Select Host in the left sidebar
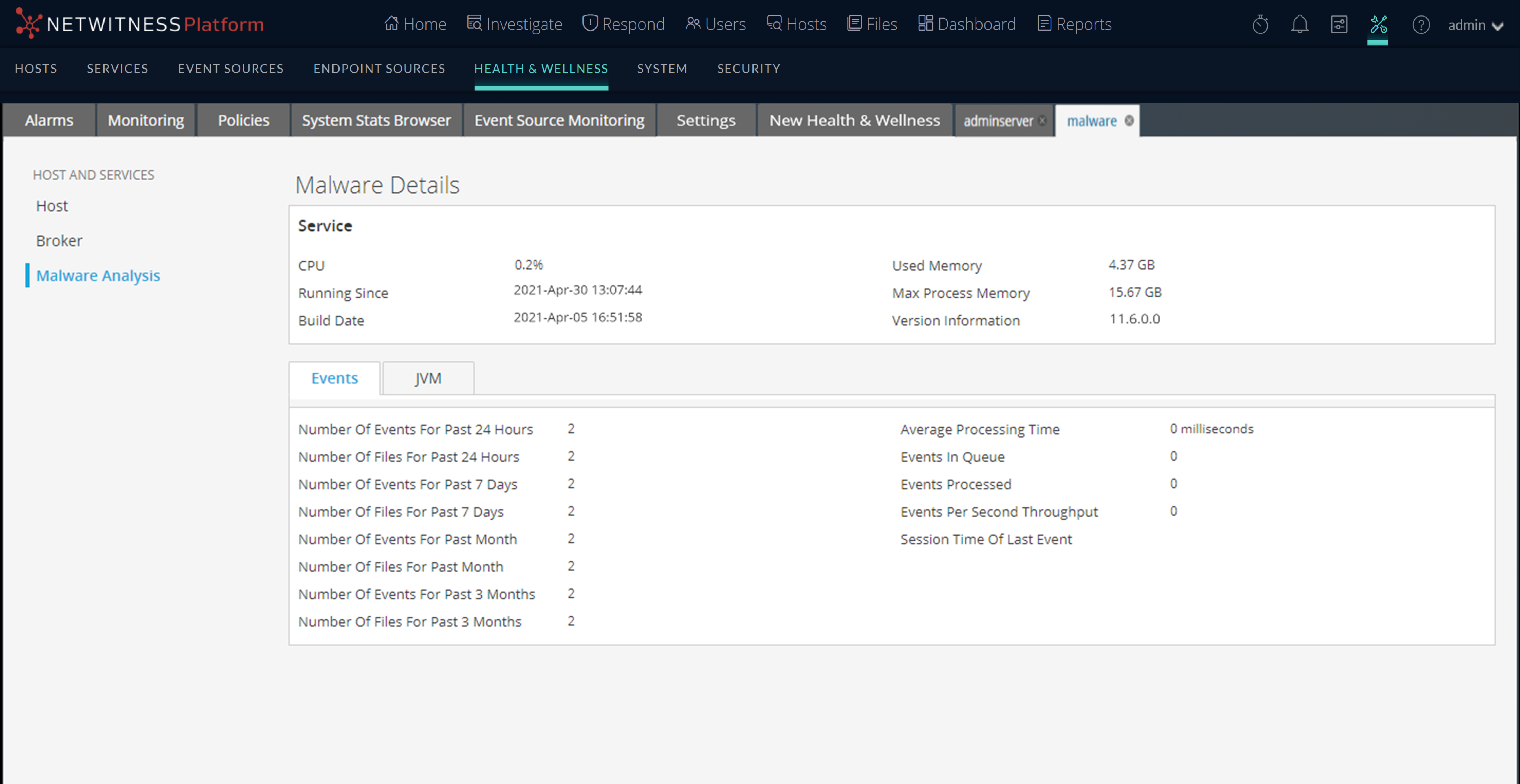This screenshot has width=1520, height=784. point(52,206)
